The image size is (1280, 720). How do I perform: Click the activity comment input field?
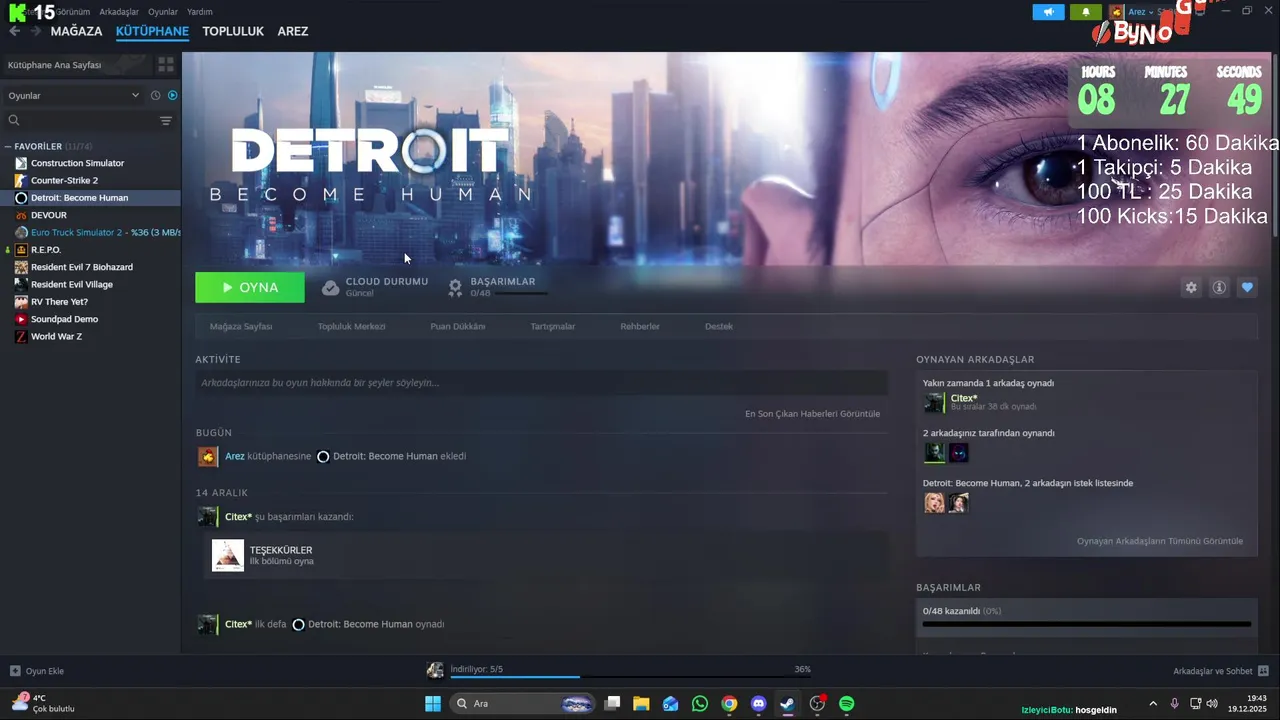click(541, 383)
